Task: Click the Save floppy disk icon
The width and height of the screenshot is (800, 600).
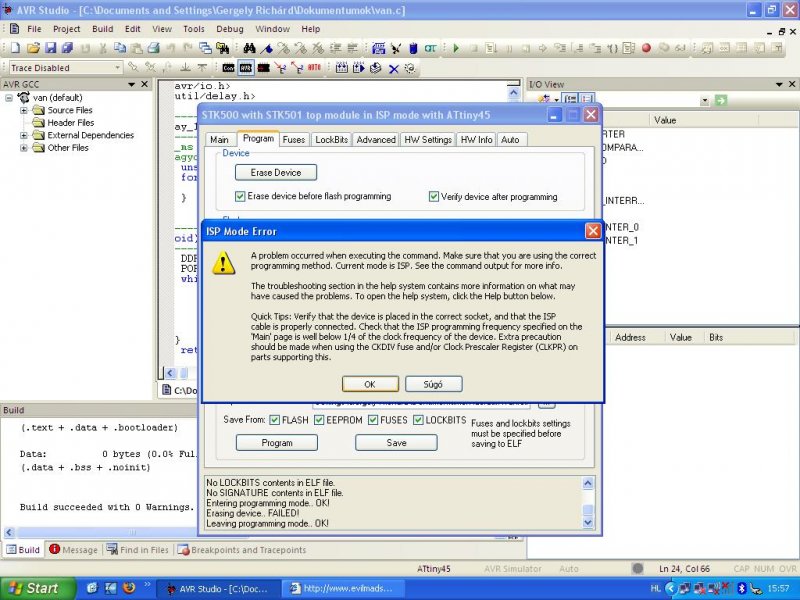Action: pyautogui.click(x=50, y=48)
